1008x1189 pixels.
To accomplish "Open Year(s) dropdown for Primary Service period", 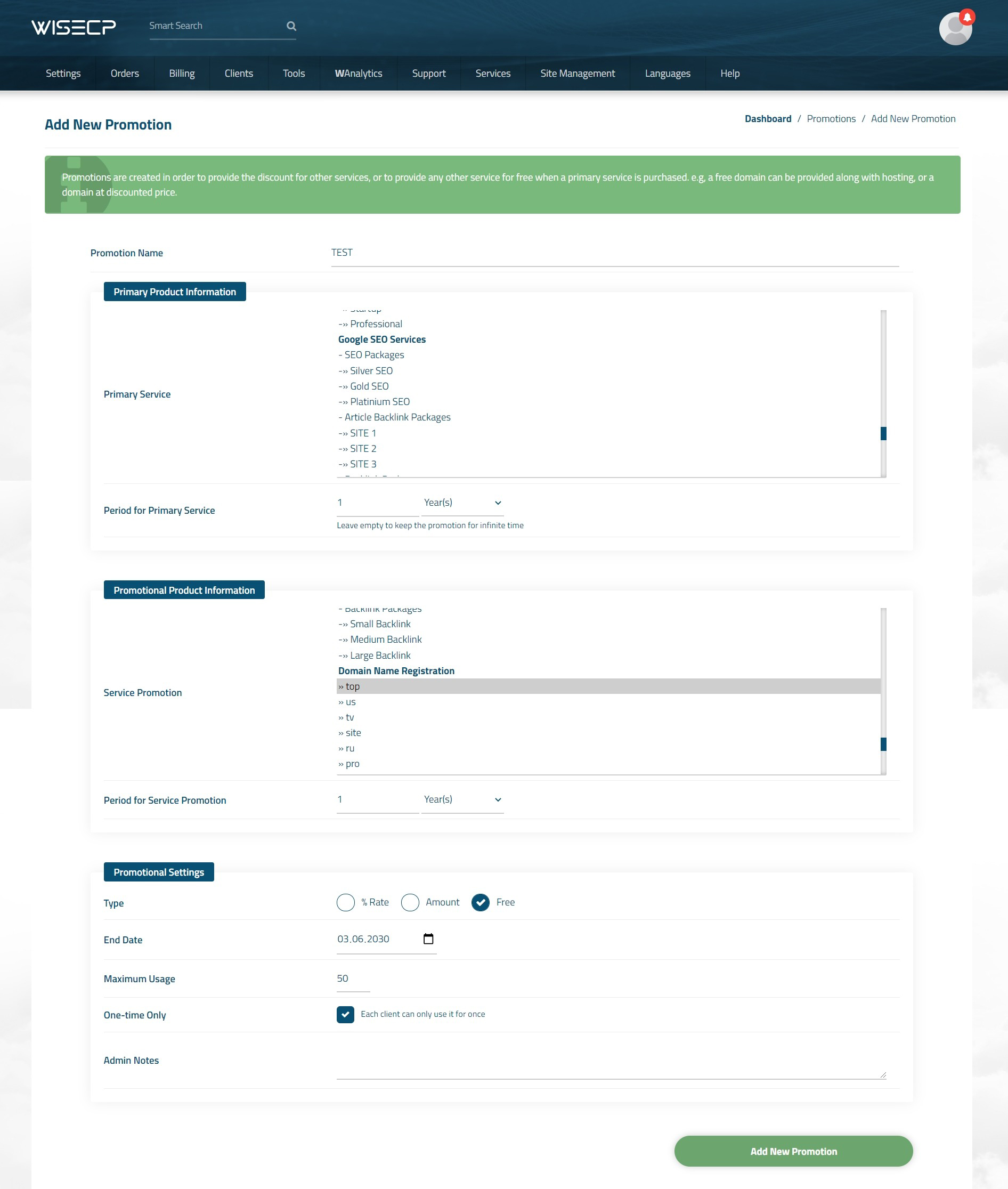I will click(x=462, y=503).
